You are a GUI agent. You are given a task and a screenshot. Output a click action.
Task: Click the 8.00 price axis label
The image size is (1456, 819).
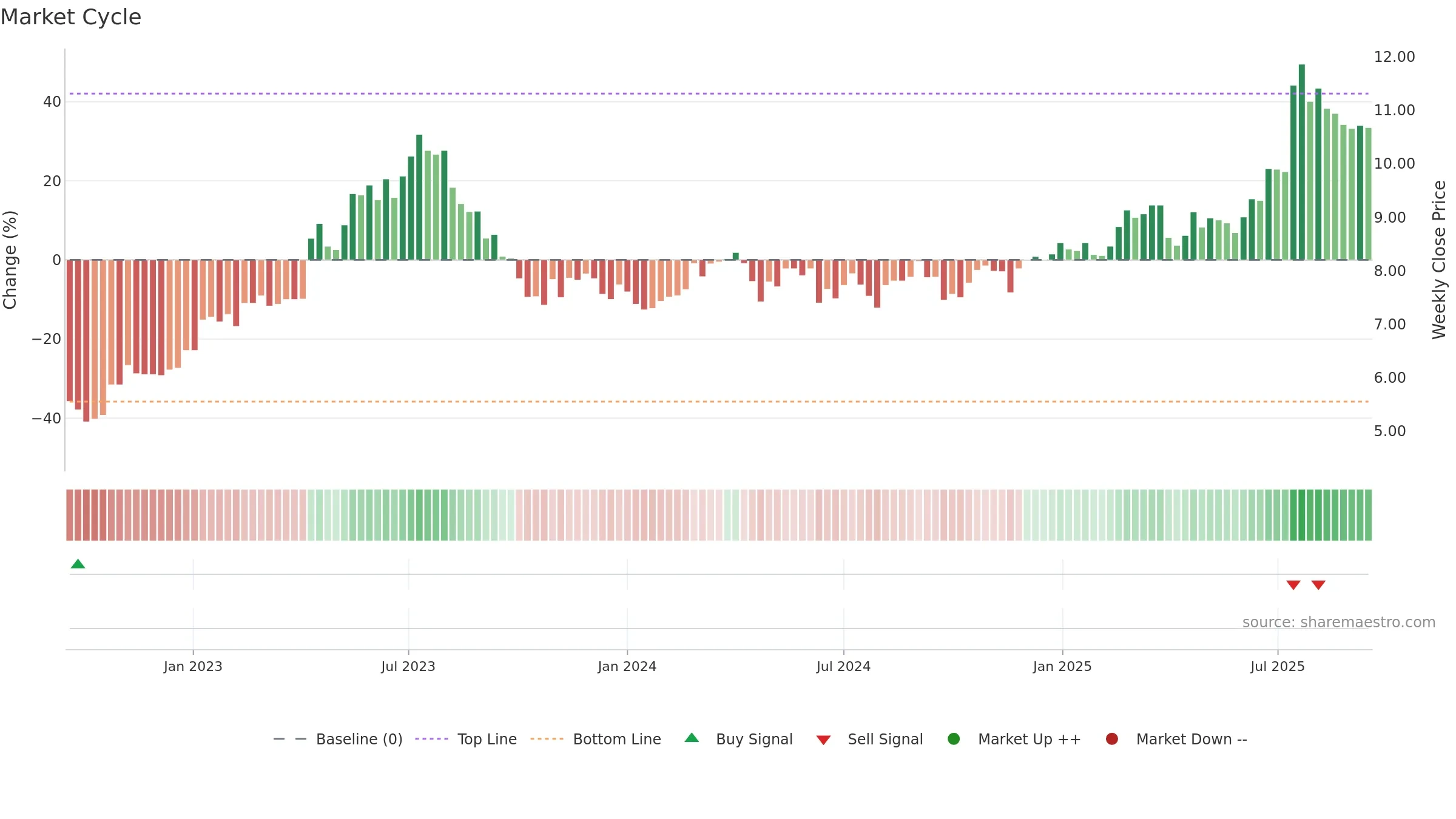[x=1390, y=271]
